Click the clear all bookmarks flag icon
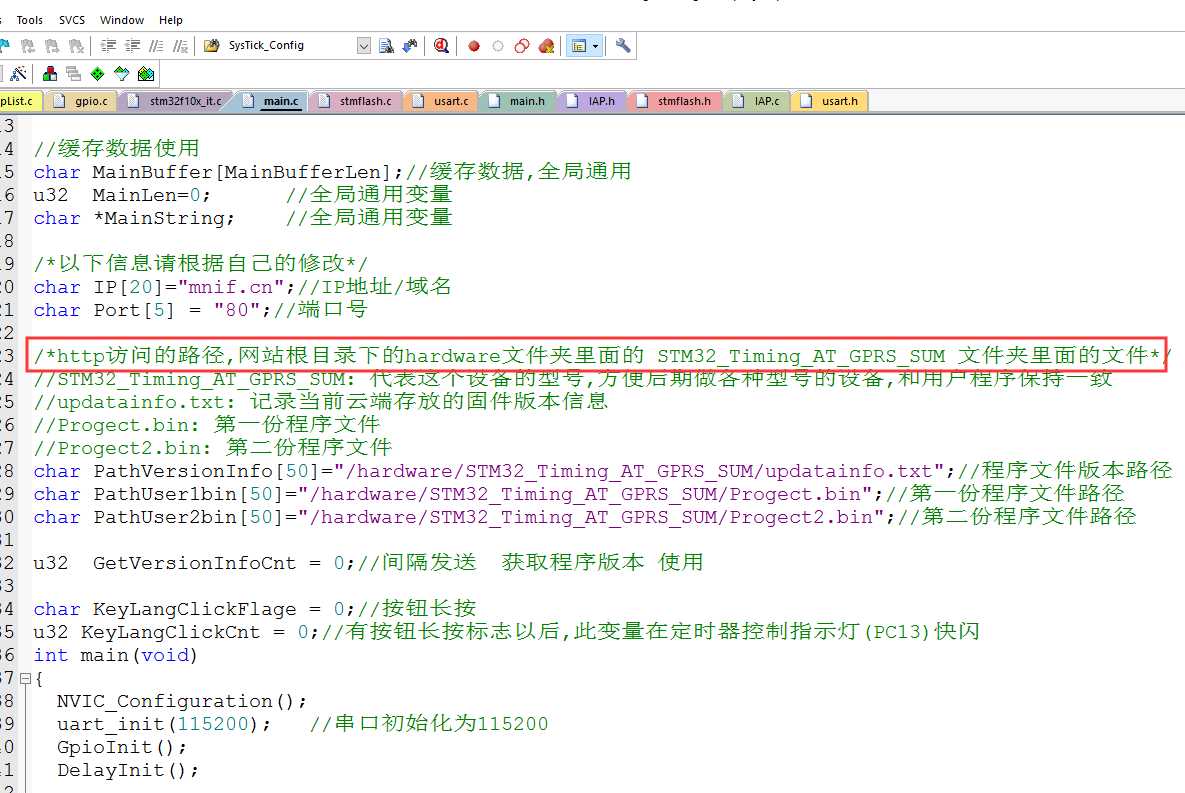This screenshot has height=793, width=1185. coord(76,46)
